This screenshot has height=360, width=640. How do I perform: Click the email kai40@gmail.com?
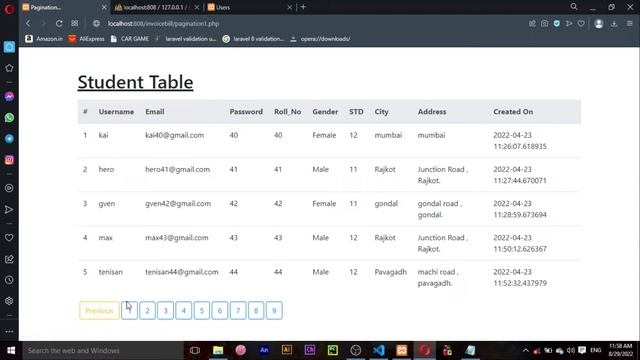(175, 135)
